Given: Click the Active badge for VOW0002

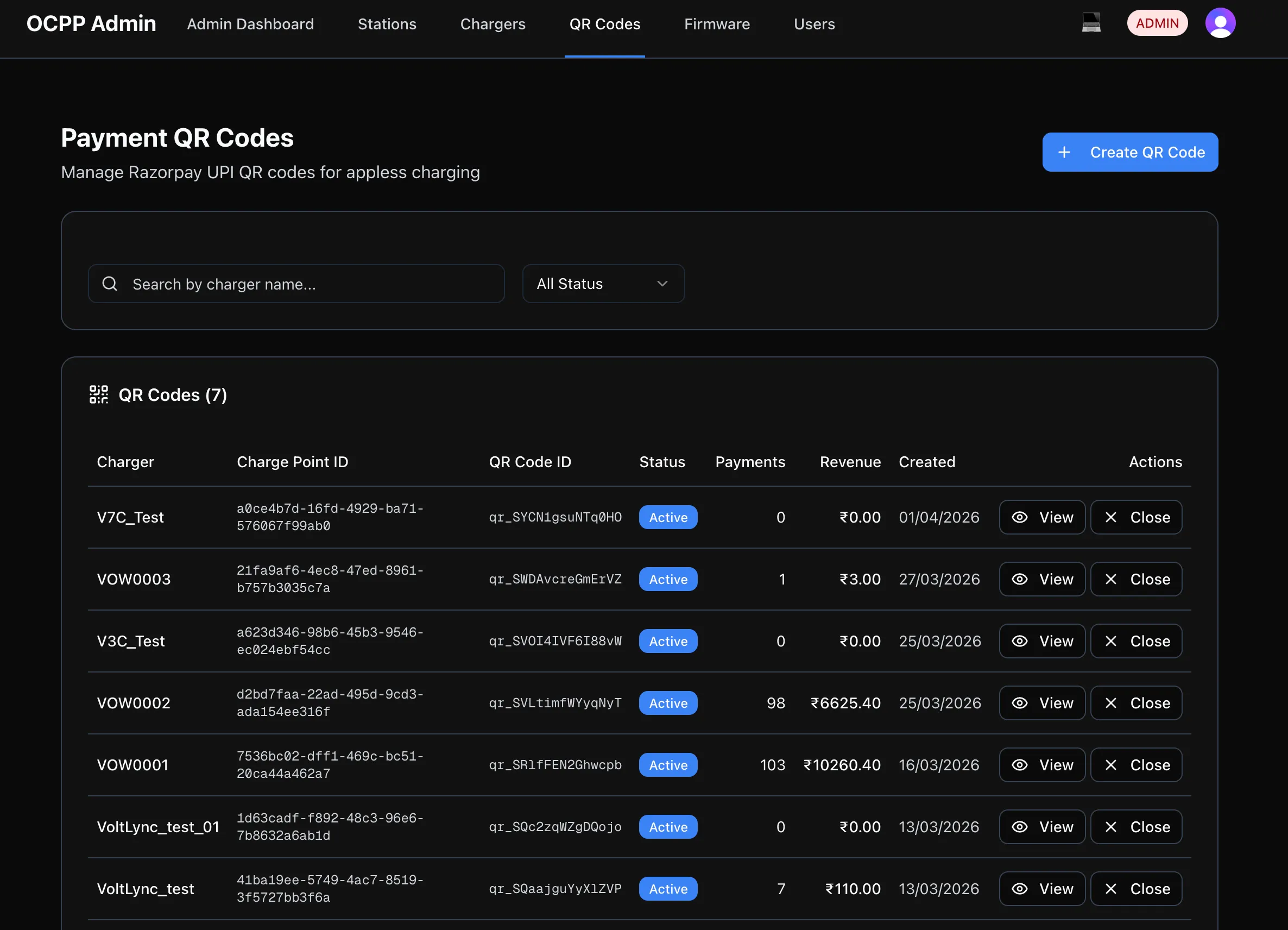Looking at the screenshot, I should [x=668, y=703].
